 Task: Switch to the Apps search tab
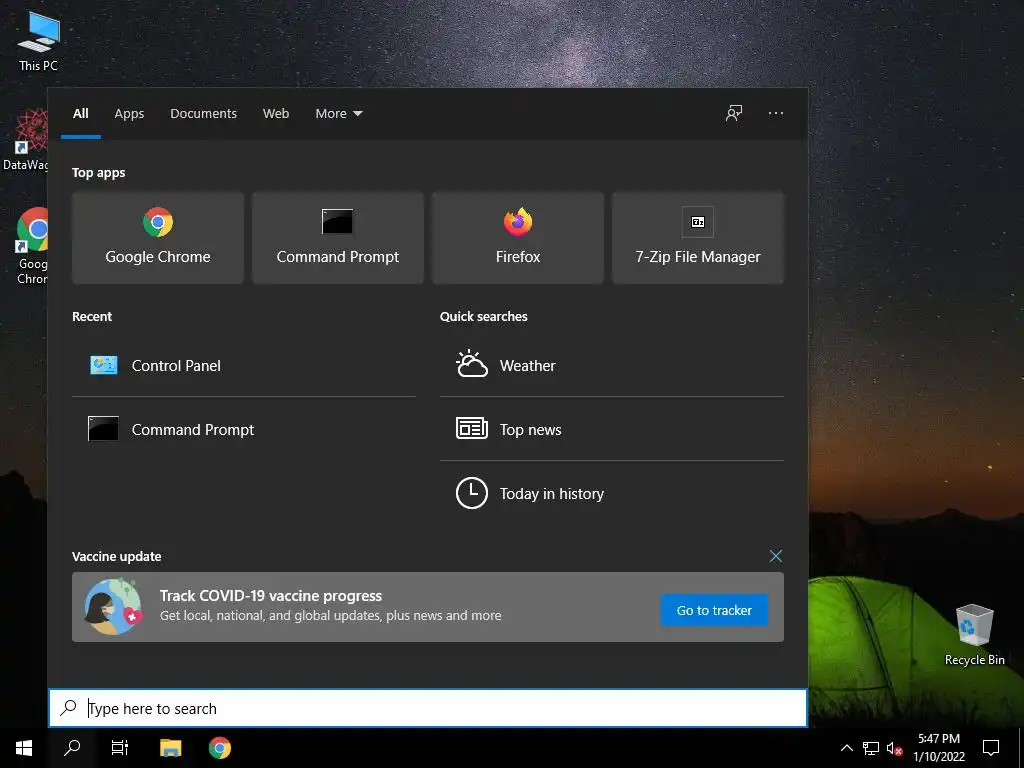(x=129, y=114)
